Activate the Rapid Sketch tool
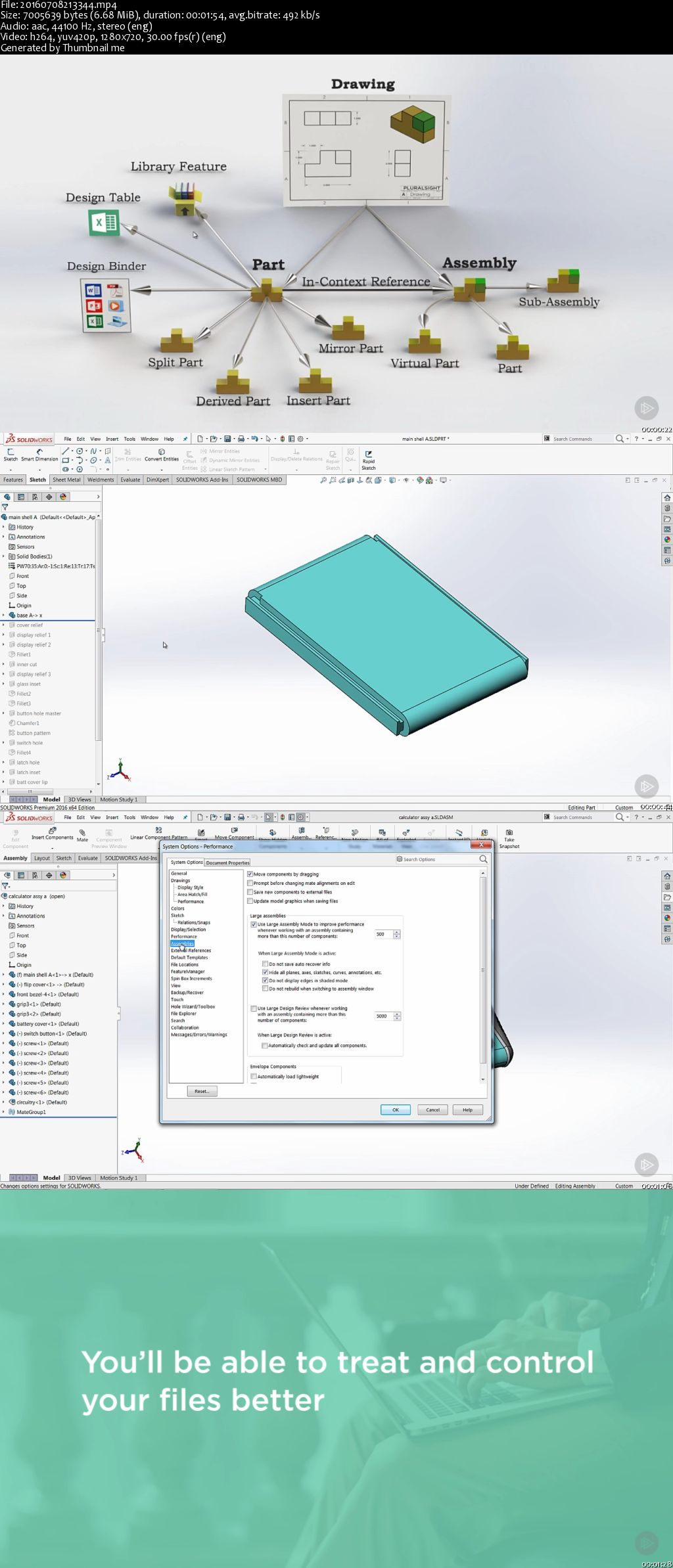Screen dimensions: 673x1568 click(369, 460)
